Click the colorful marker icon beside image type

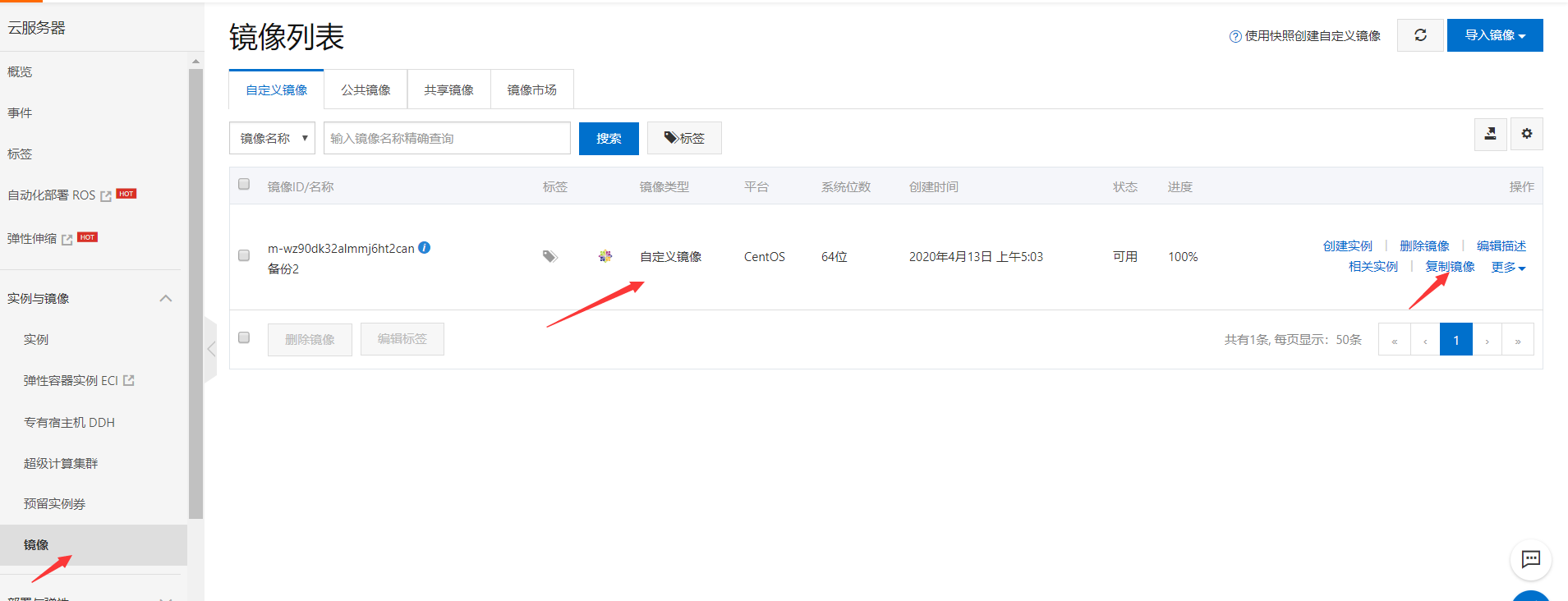[x=605, y=256]
